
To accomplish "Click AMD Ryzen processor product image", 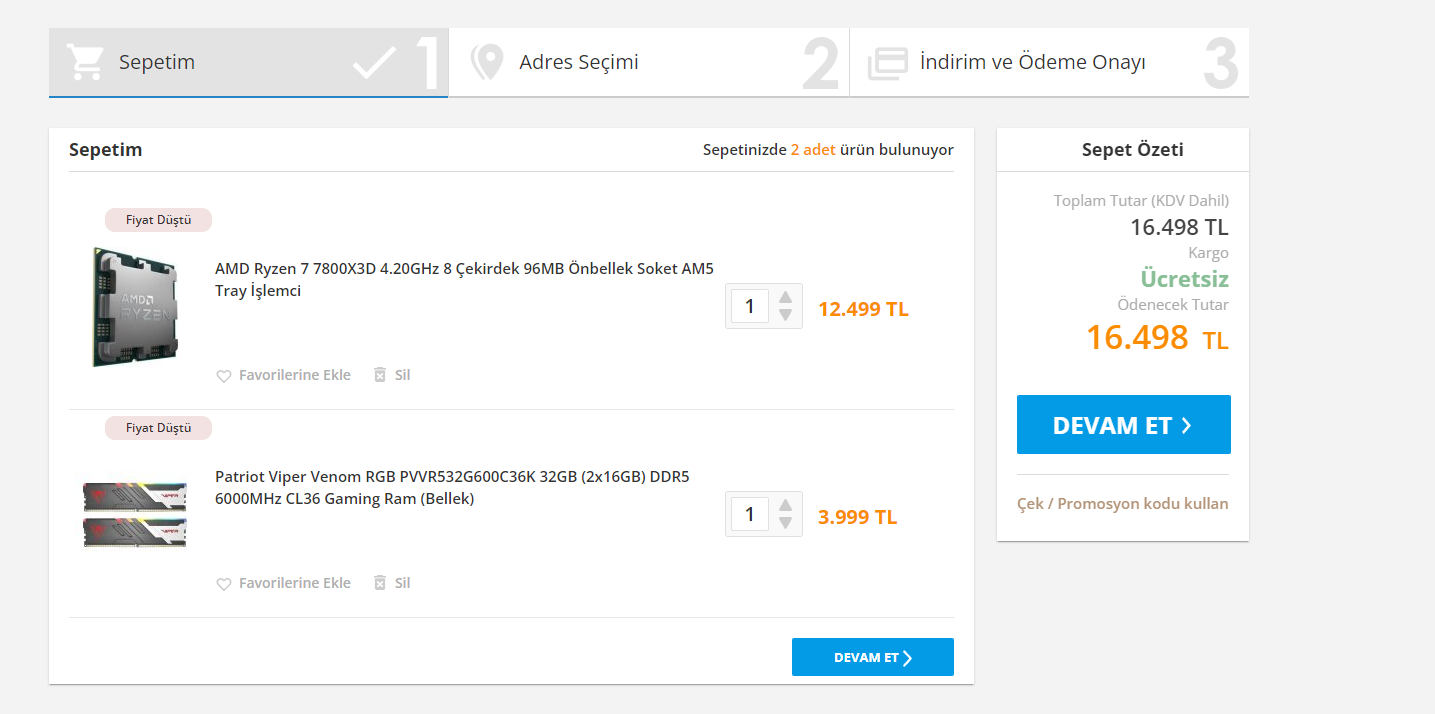I will click(136, 306).
